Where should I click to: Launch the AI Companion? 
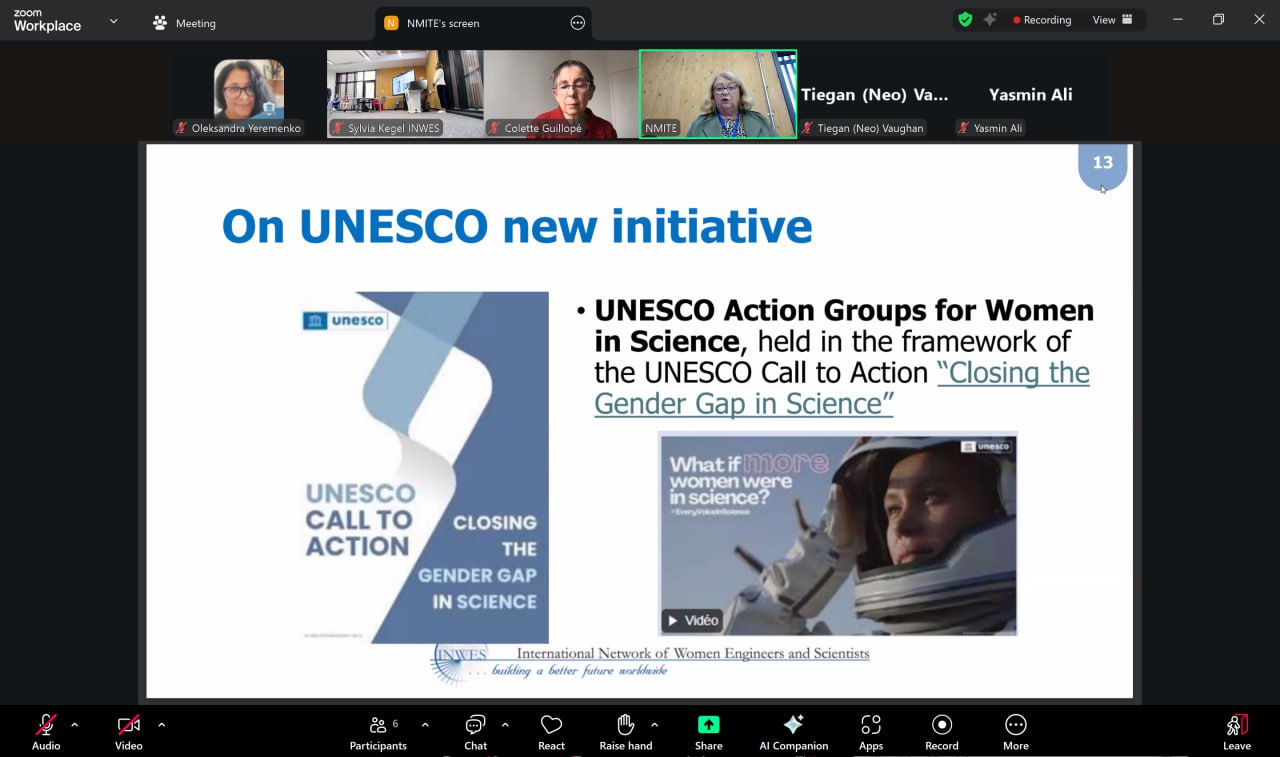[x=793, y=731]
